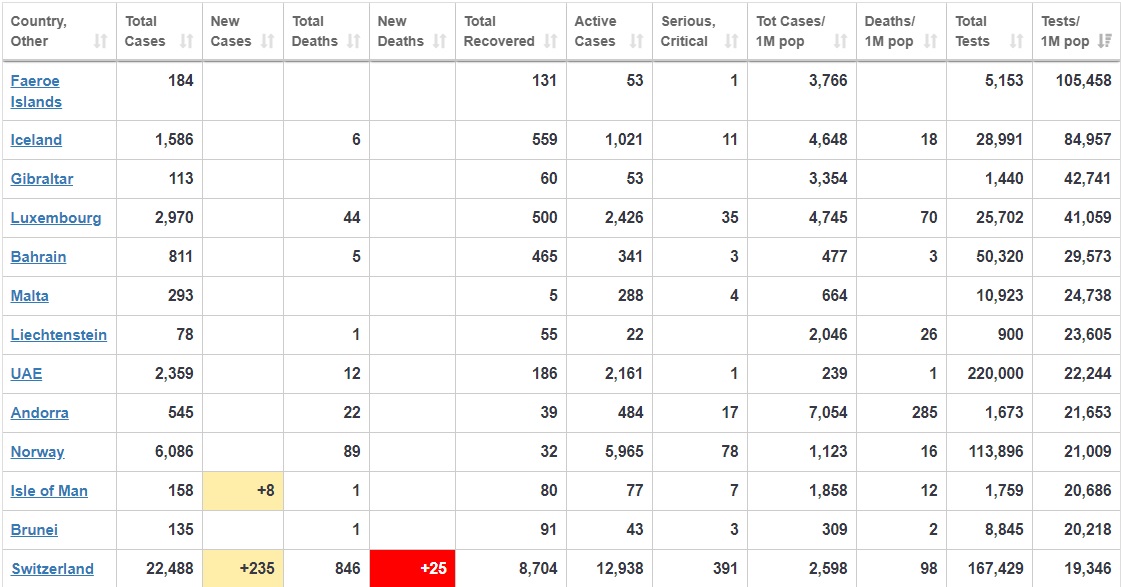Sort by Total Deaths using arrow icon

[353, 41]
